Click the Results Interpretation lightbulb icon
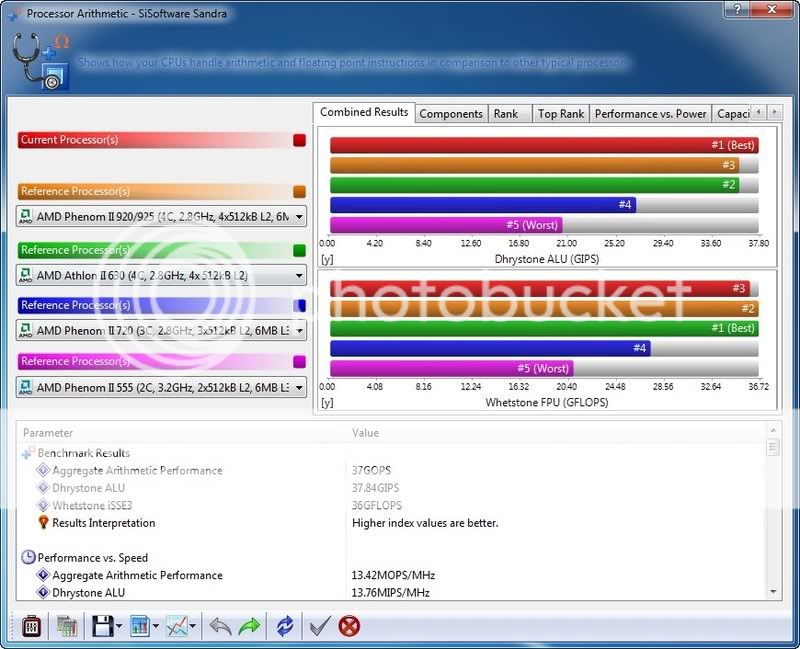The width and height of the screenshot is (800, 649). (x=43, y=522)
